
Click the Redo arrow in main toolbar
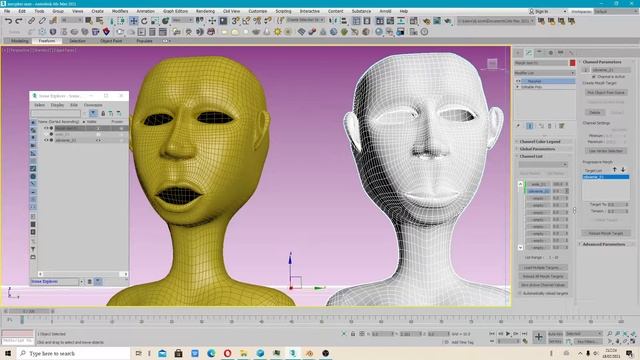tap(19, 20)
